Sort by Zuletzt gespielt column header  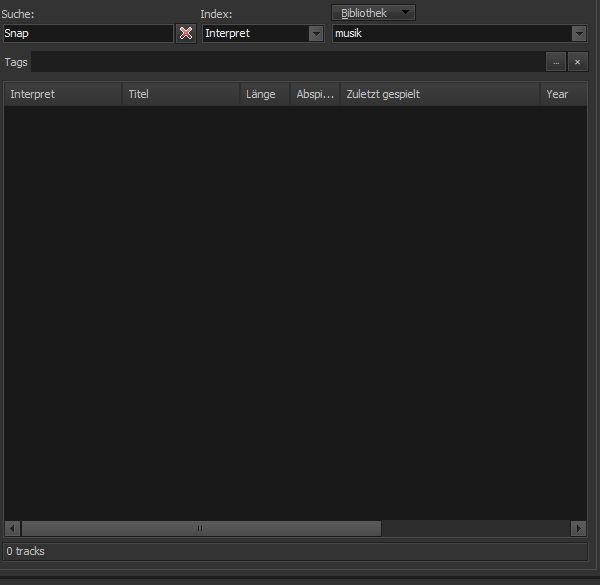tap(440, 94)
